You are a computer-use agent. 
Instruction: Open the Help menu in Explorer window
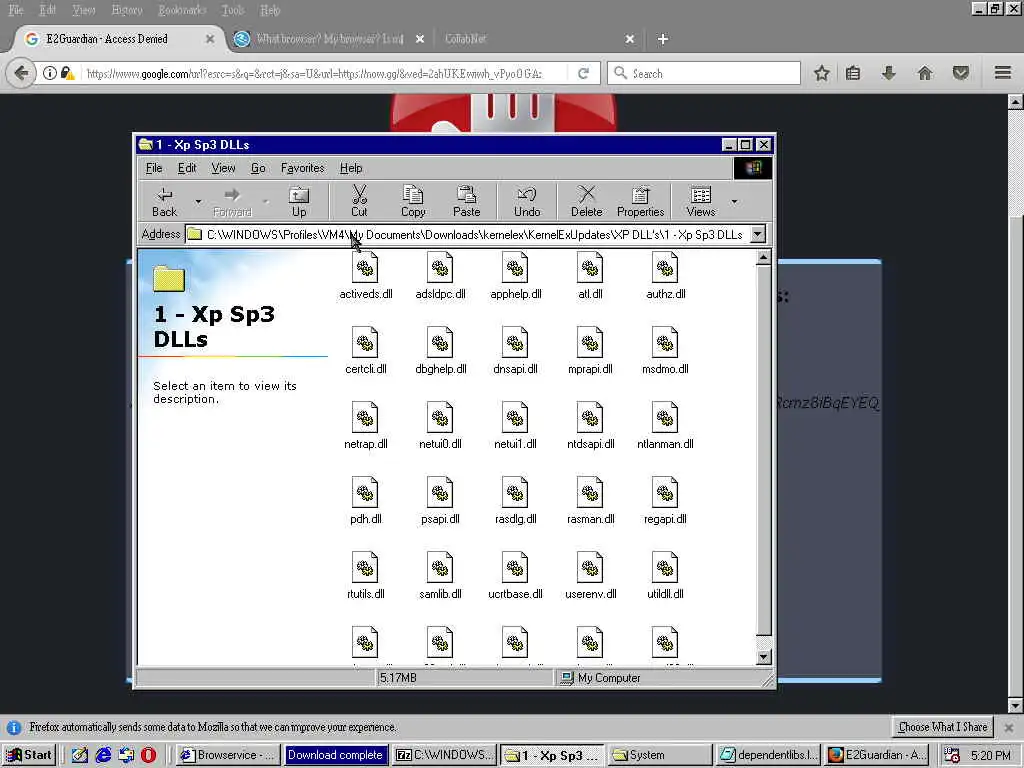(x=351, y=168)
